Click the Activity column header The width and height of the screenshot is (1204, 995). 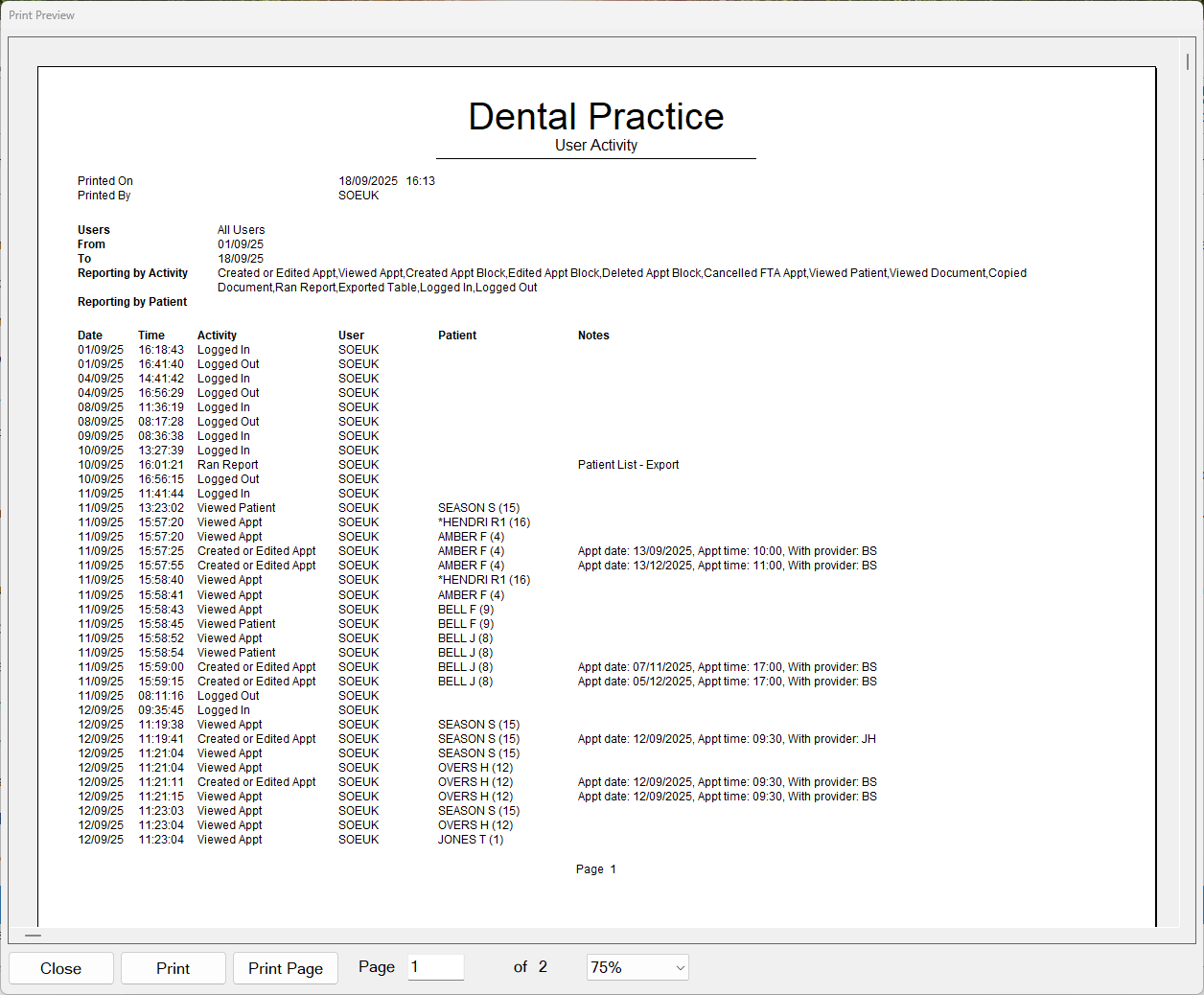coord(217,336)
